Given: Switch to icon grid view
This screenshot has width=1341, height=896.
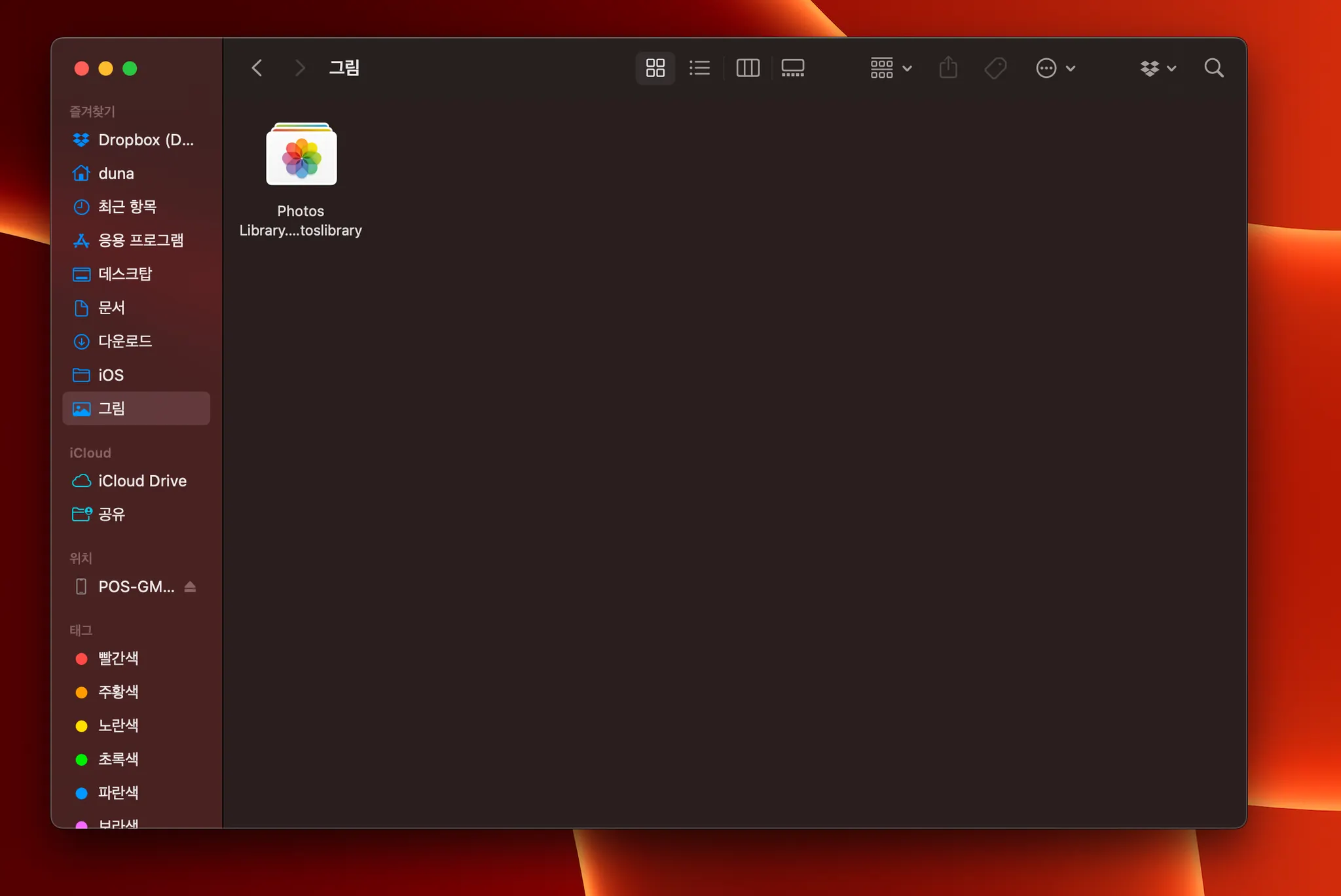Looking at the screenshot, I should click(x=655, y=68).
